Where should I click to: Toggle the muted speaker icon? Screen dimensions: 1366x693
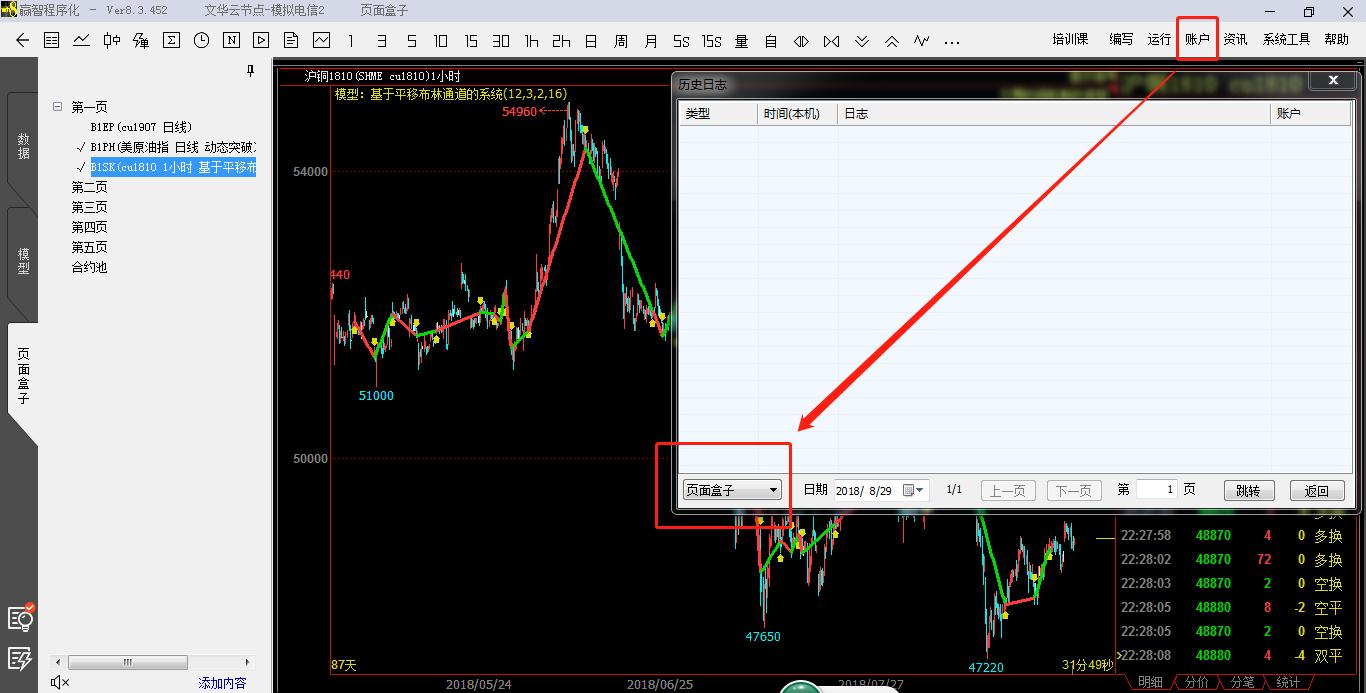59,682
